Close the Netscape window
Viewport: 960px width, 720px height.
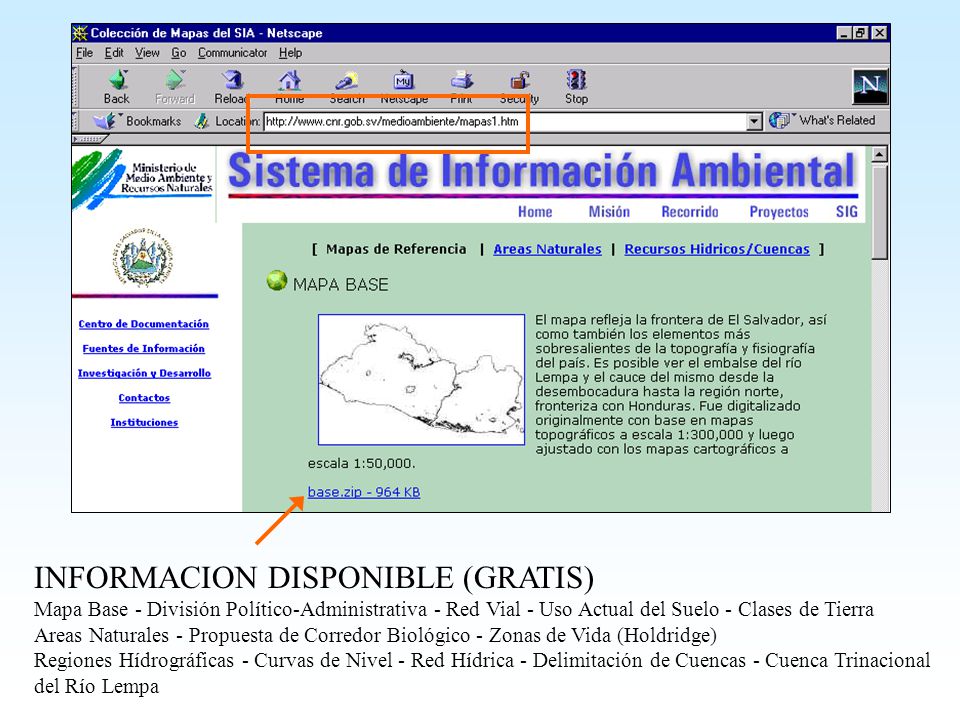click(x=879, y=33)
